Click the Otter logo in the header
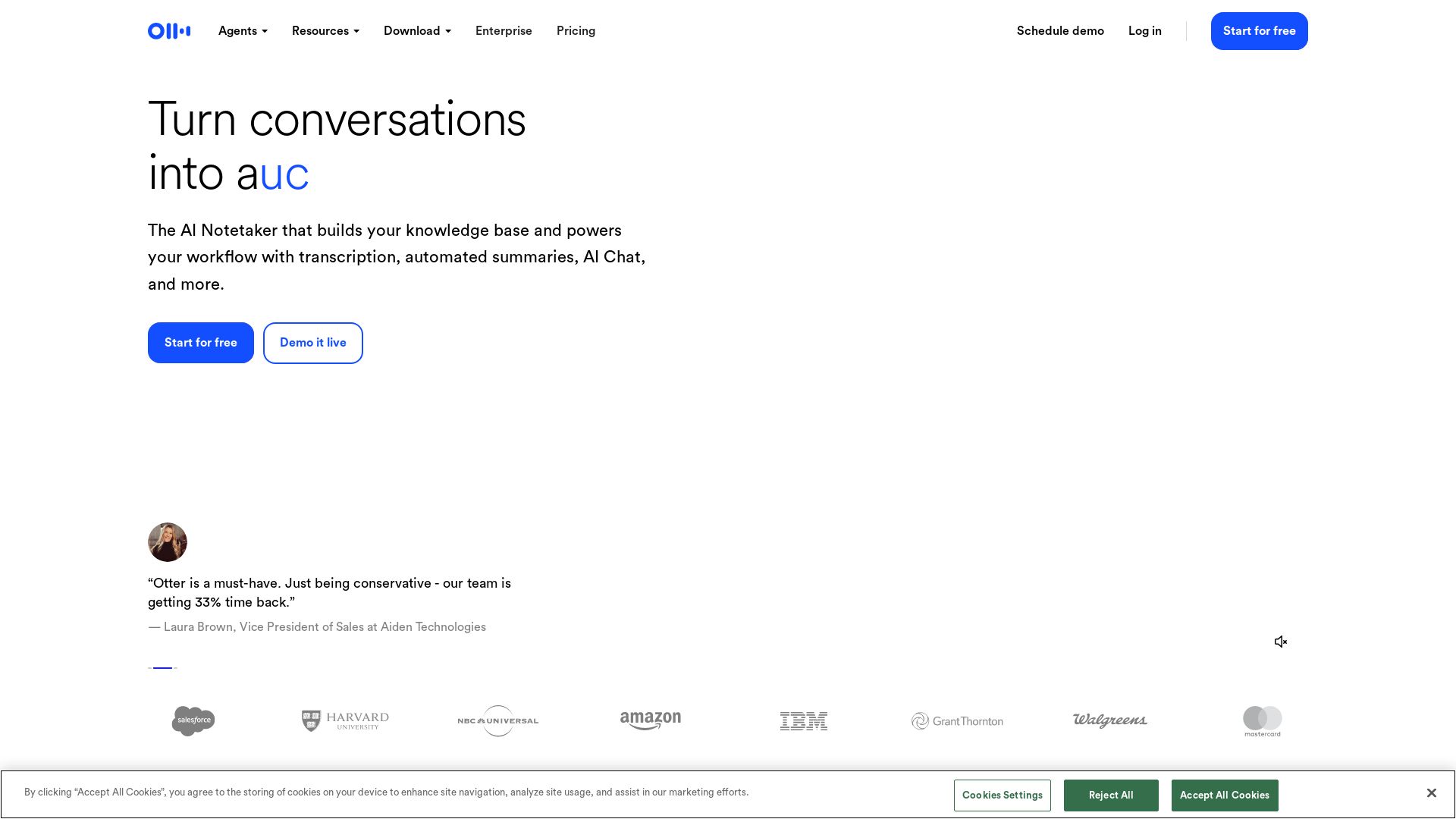Screen dimensions: 1456x819 pyautogui.click(x=169, y=31)
